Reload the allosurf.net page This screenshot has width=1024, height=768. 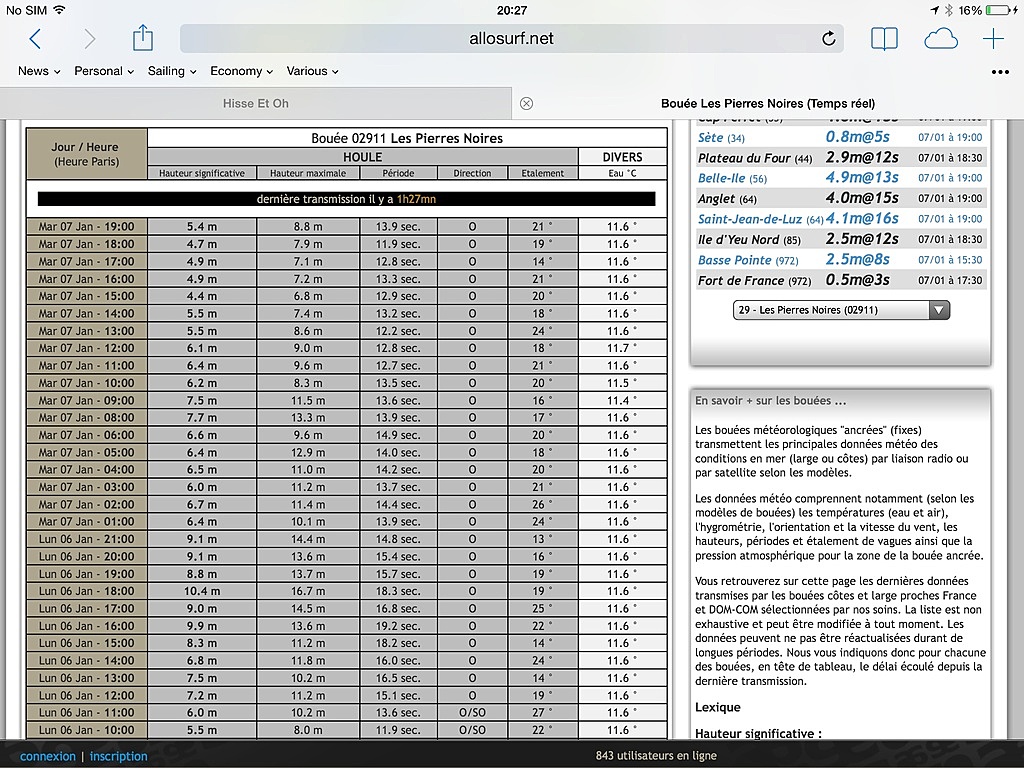point(828,39)
